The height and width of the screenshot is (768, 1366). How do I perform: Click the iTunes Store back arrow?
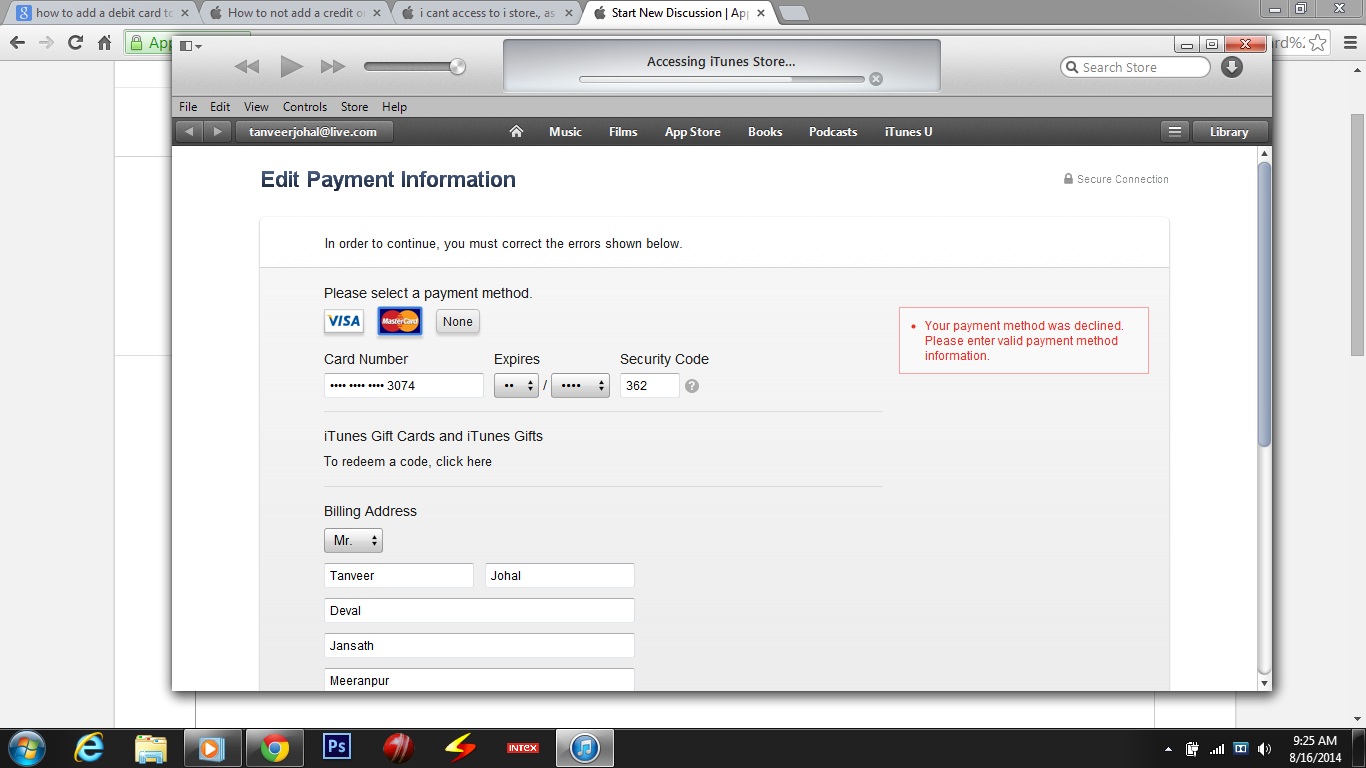coord(189,132)
